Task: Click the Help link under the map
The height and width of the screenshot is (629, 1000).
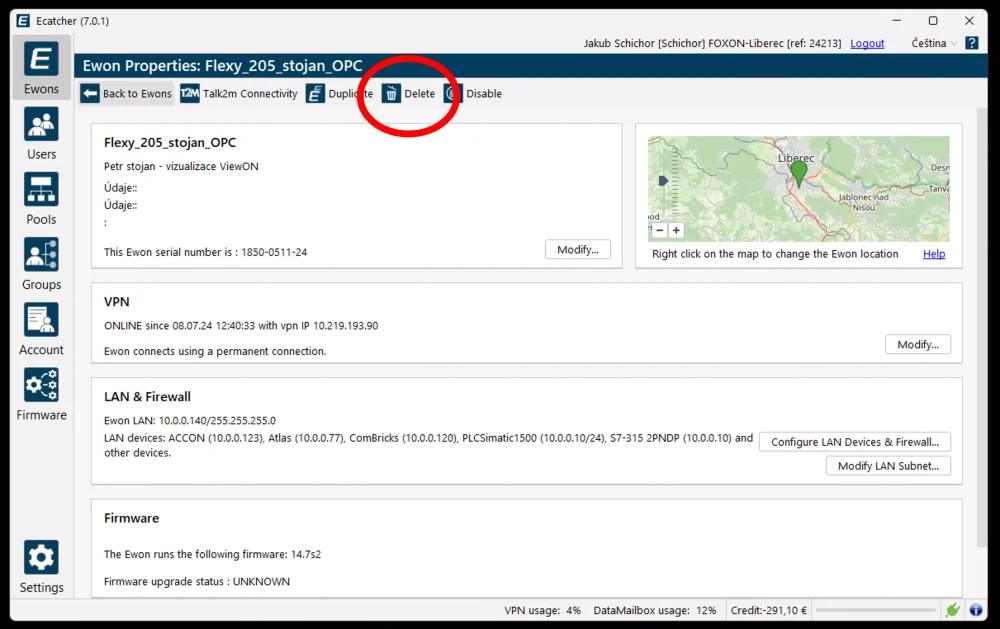Action: pyautogui.click(x=933, y=254)
